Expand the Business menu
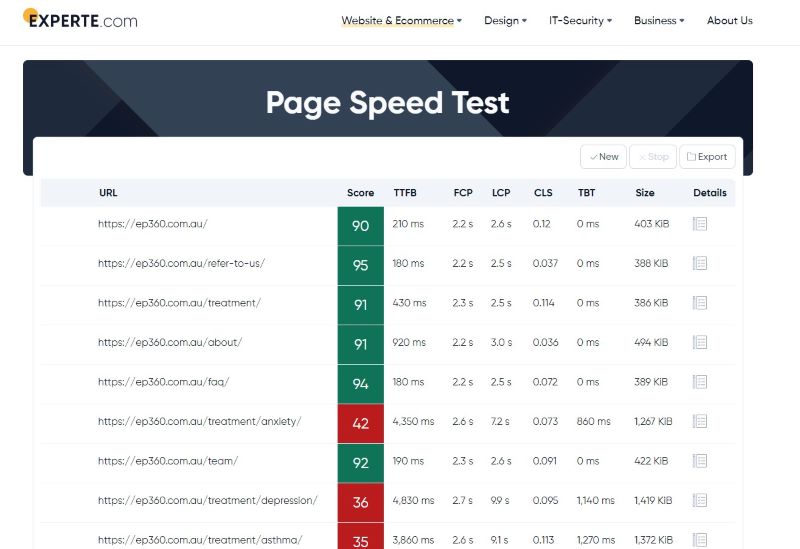The width and height of the screenshot is (800, 549). pos(659,21)
